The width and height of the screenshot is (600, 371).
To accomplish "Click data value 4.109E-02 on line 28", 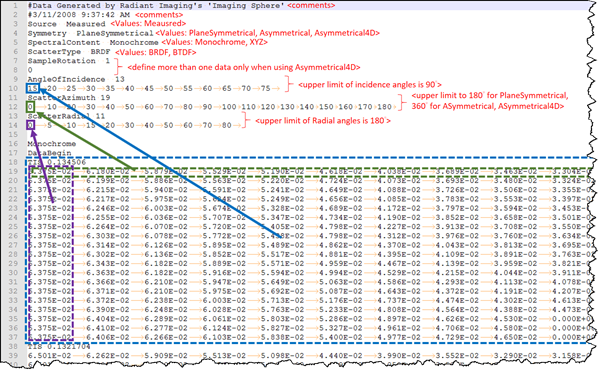I will (x=457, y=254).
